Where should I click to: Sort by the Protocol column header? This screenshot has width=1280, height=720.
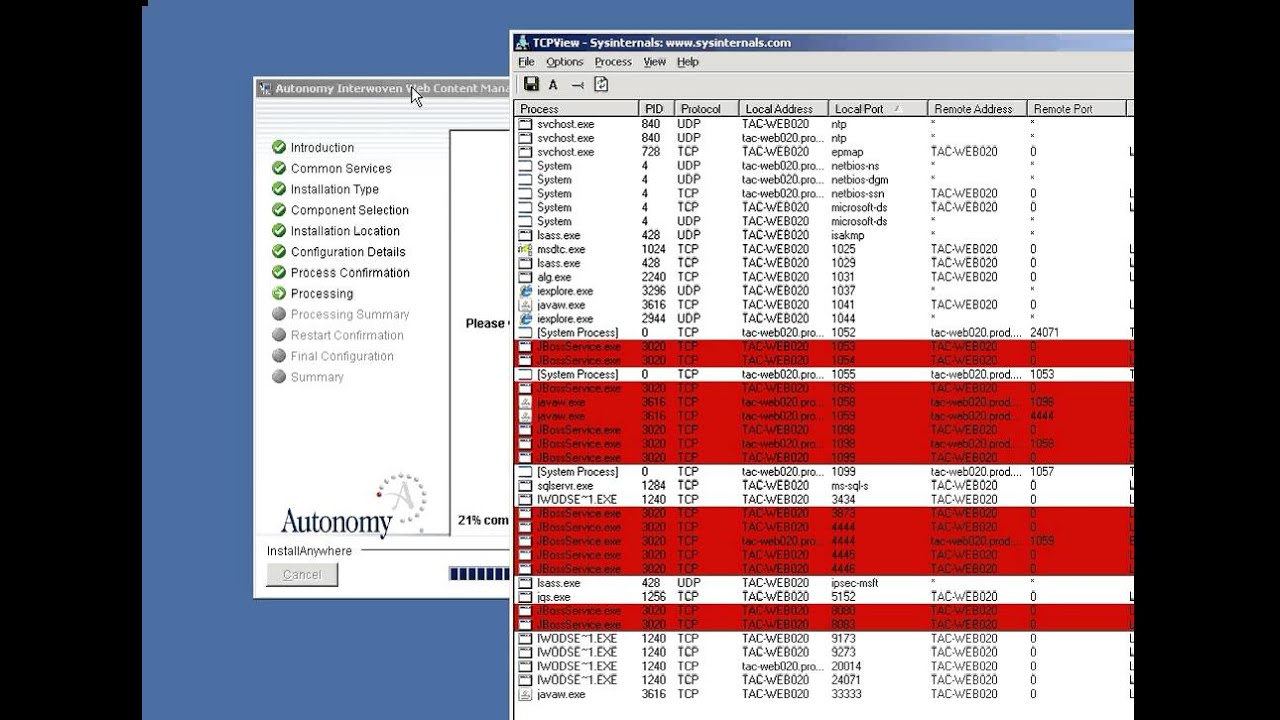point(705,109)
